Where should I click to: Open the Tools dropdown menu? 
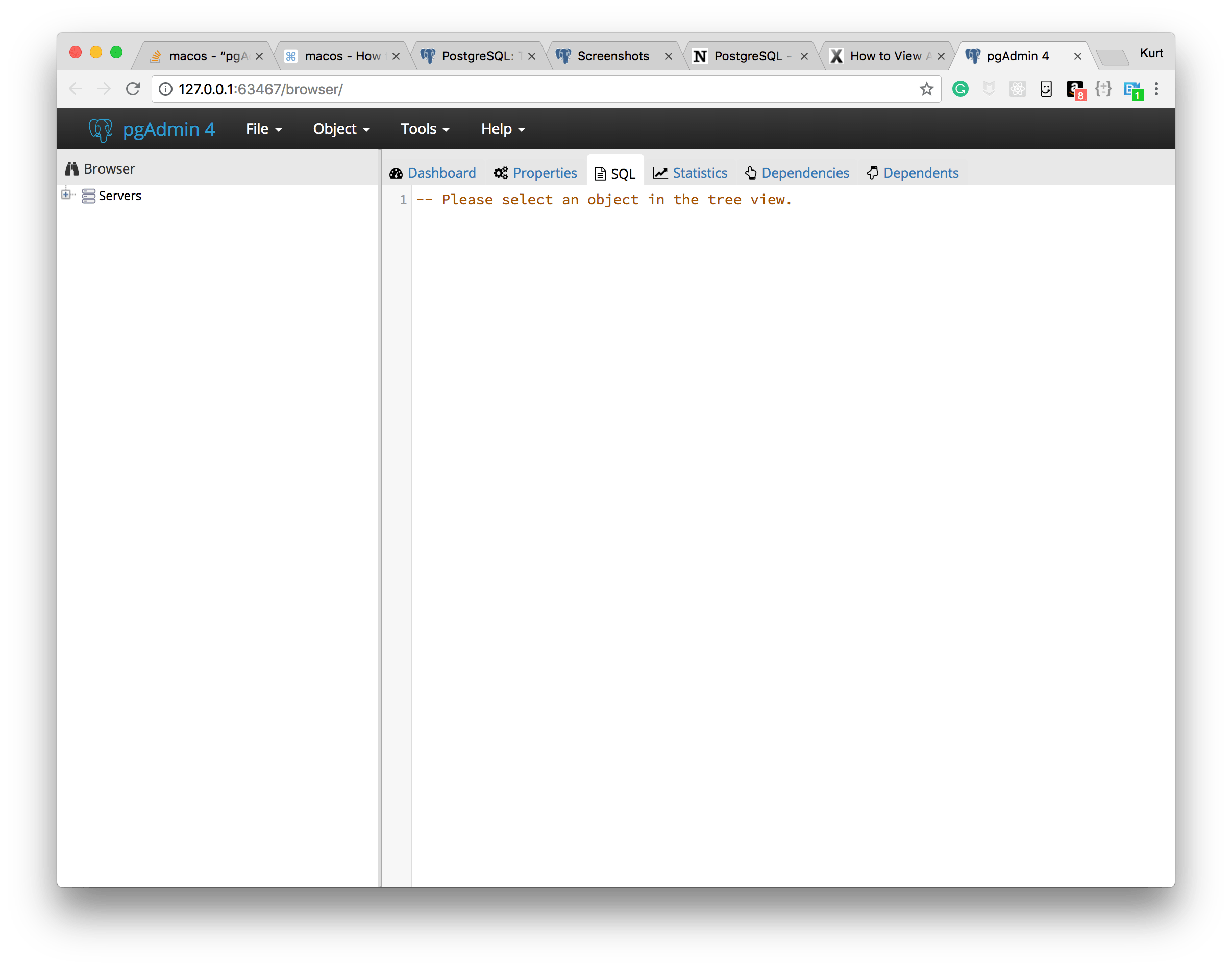424,129
